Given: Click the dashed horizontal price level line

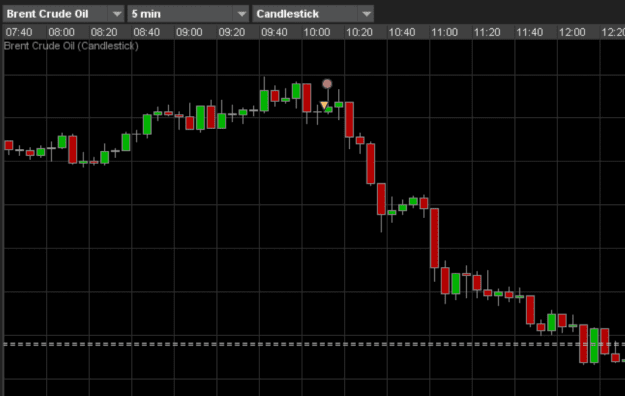Looking at the screenshot, I should coord(314,344).
